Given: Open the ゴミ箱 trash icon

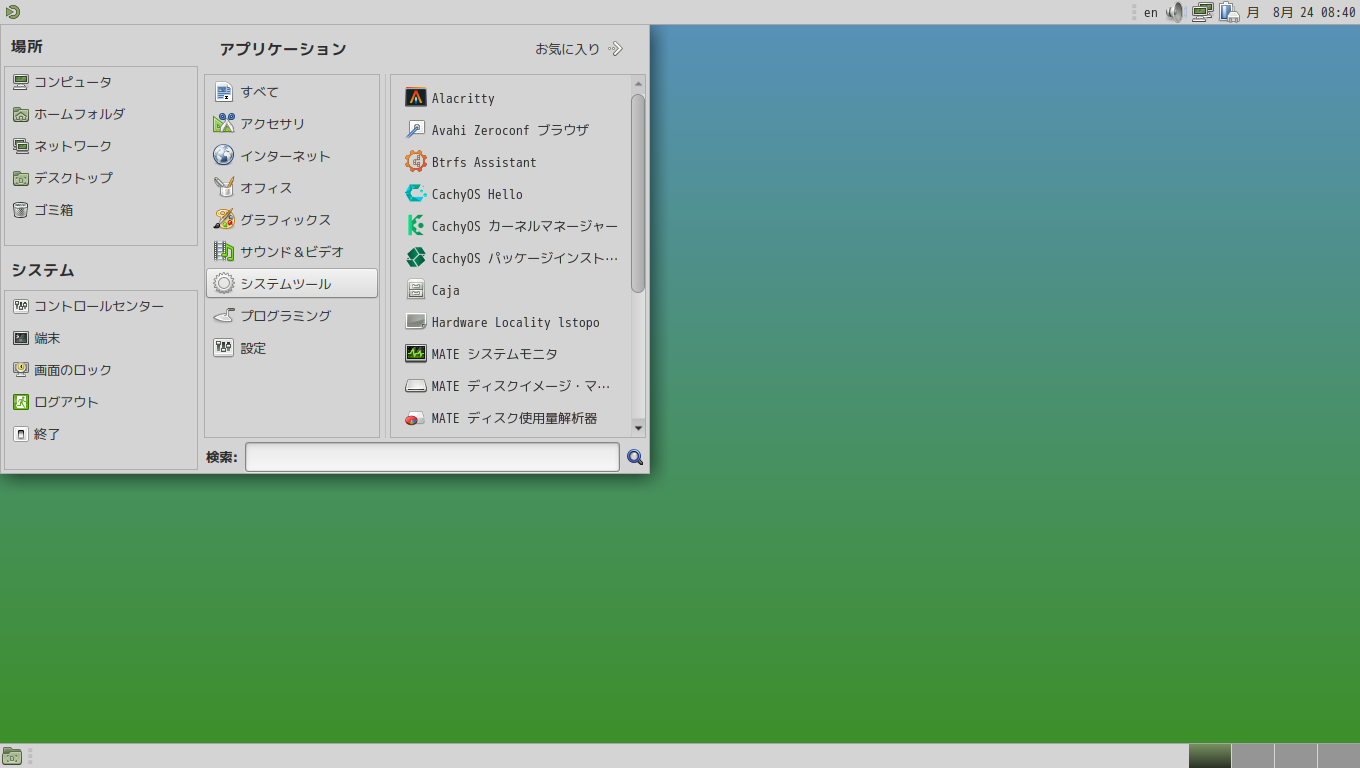Looking at the screenshot, I should [21, 210].
